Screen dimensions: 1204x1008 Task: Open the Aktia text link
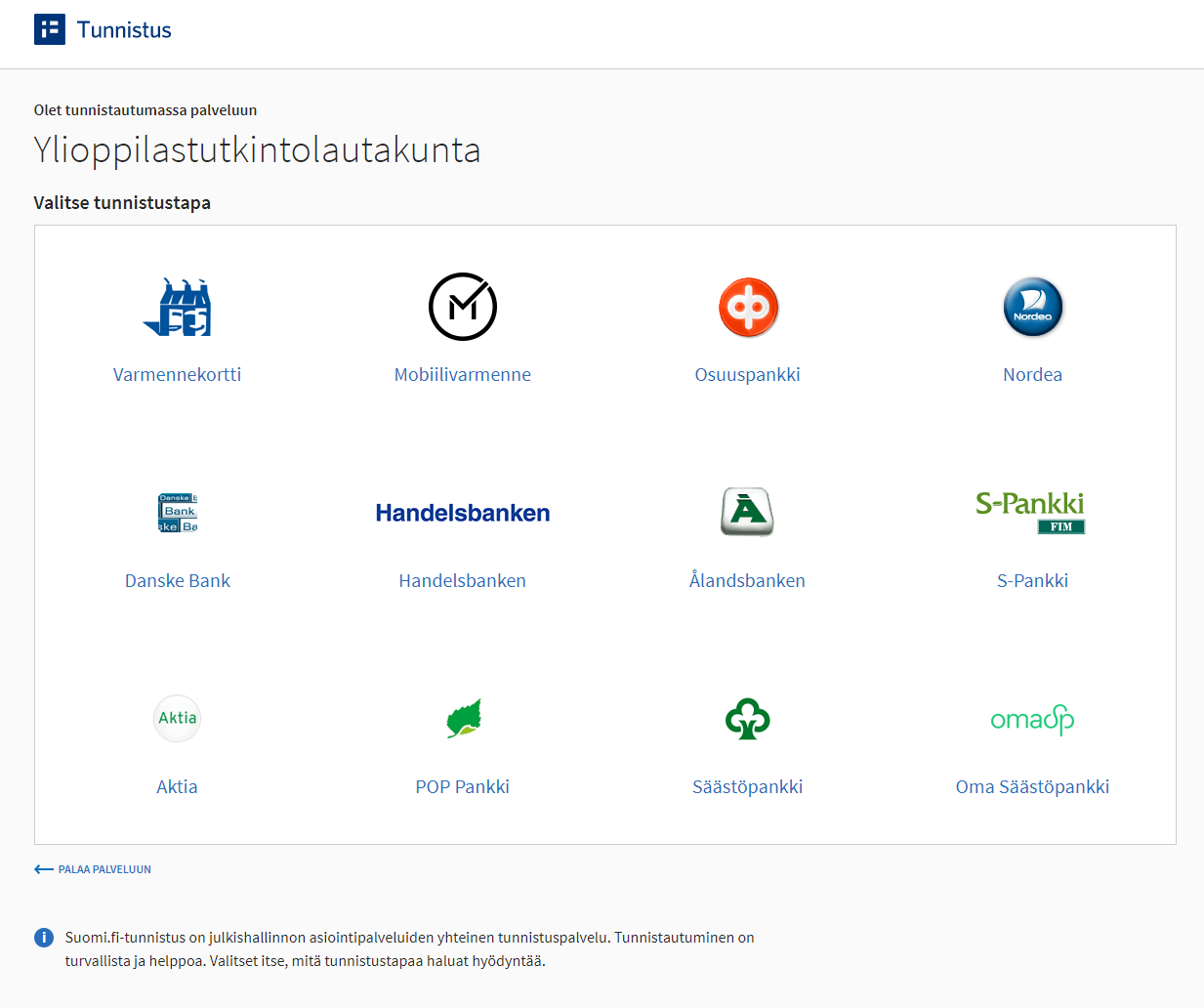[x=178, y=787]
